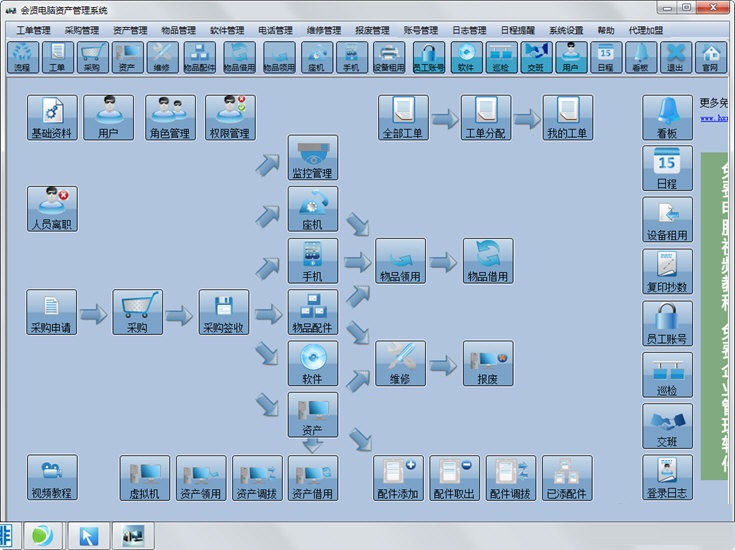
Task: Select the 权限管理 permissions icon
Action: coord(230,118)
